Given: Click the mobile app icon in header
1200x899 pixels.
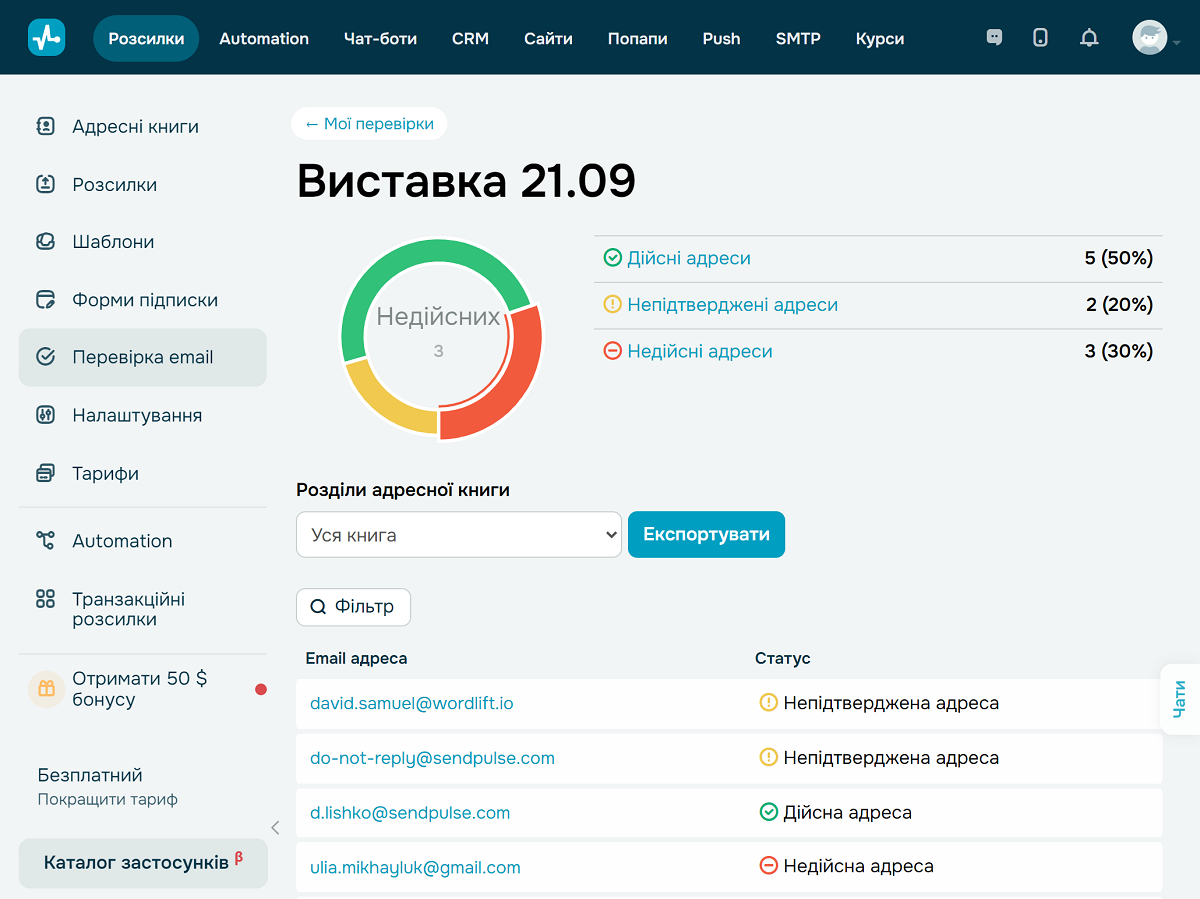Looking at the screenshot, I should [1040, 37].
